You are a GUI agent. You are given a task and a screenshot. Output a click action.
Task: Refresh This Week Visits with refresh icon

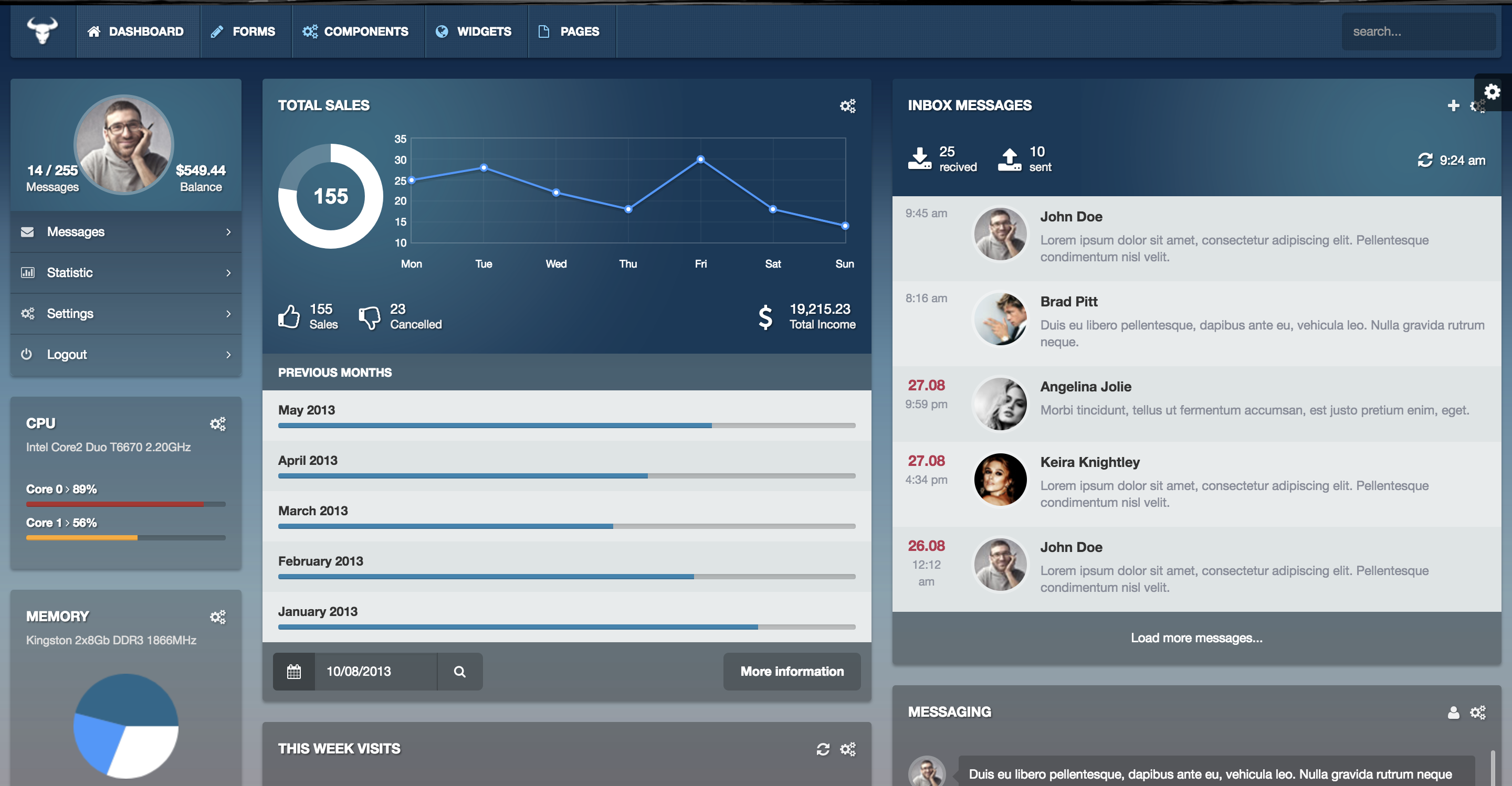[823, 749]
